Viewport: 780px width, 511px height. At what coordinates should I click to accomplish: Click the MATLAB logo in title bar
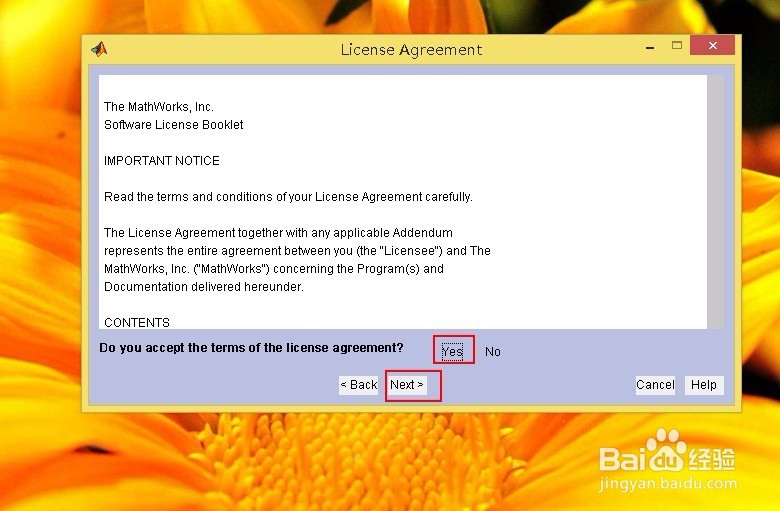99,49
